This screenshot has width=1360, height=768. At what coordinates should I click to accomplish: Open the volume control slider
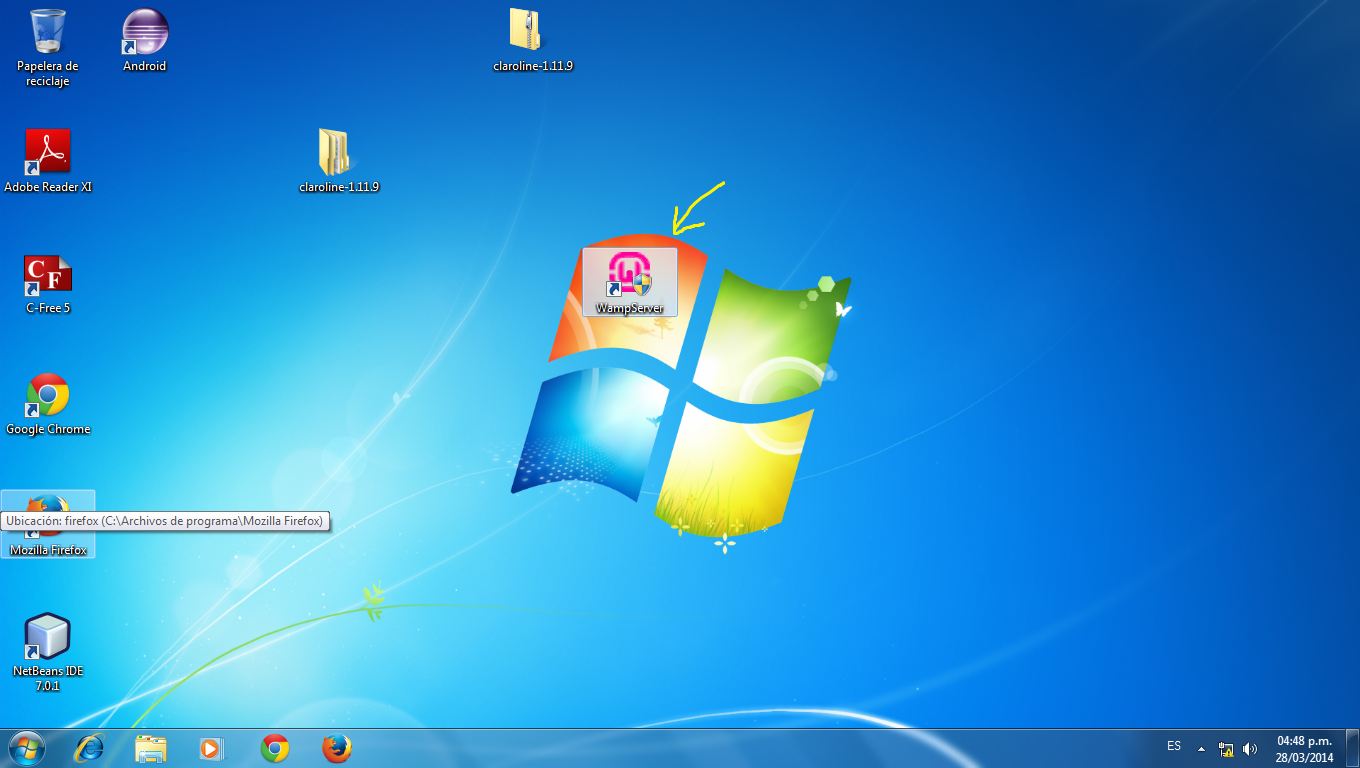coord(1251,748)
